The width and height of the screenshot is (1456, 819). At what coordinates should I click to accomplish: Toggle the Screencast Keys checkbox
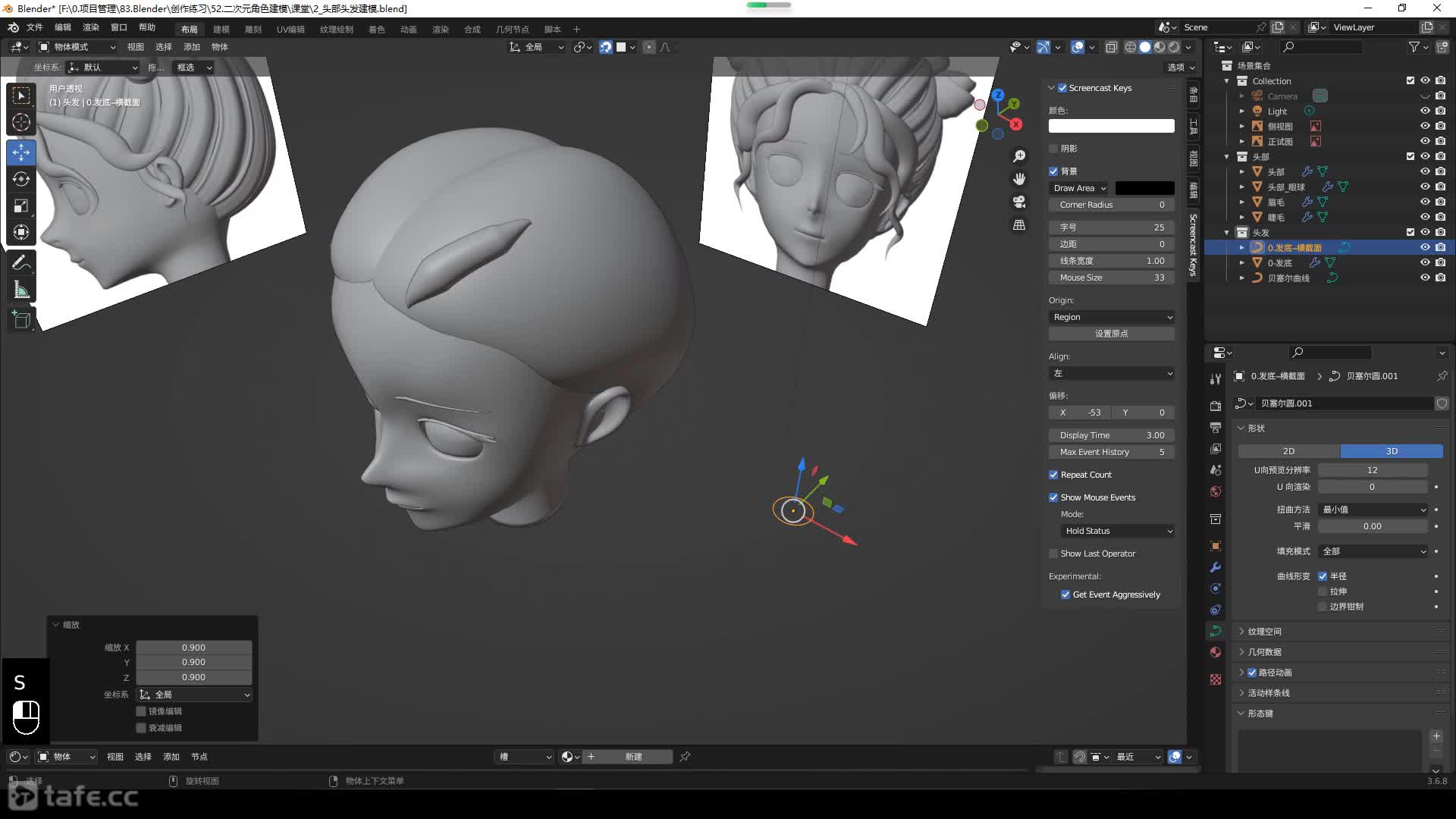[x=1062, y=88]
